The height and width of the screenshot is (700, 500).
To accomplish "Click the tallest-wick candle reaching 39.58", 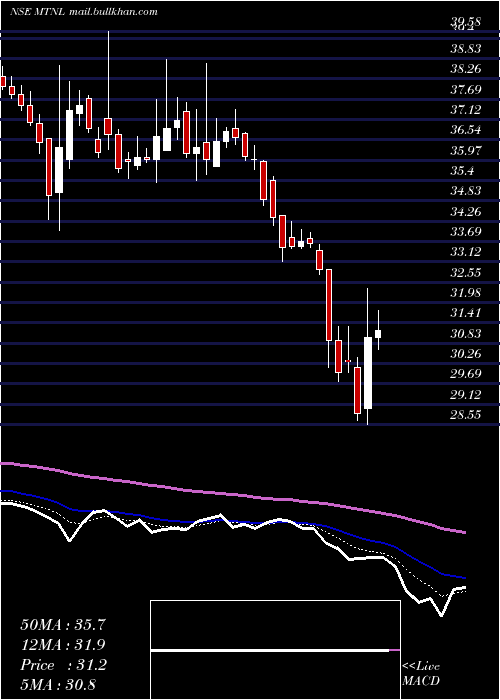I will [x=108, y=126].
